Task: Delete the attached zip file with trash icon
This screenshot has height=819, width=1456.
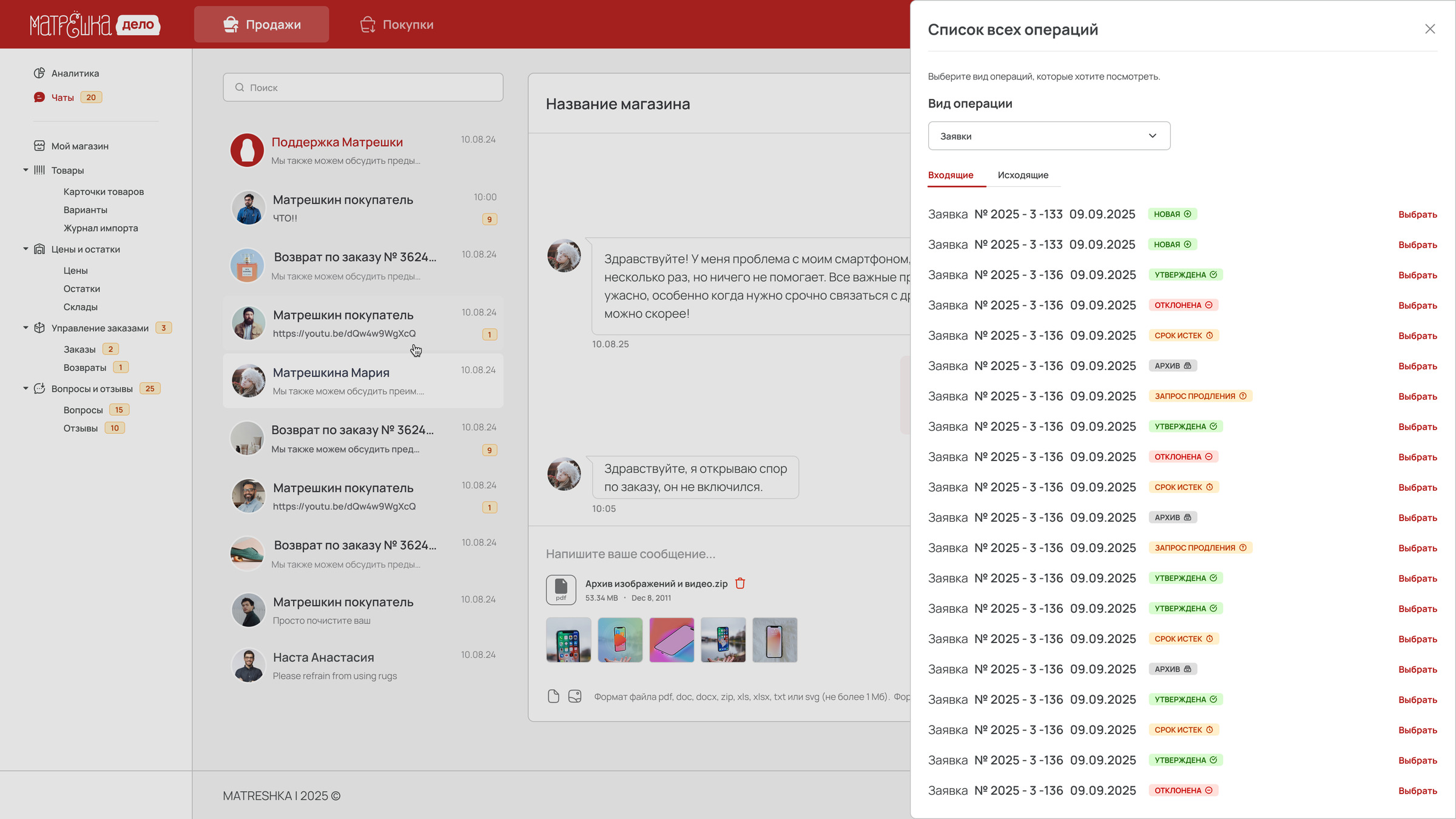Action: click(740, 583)
